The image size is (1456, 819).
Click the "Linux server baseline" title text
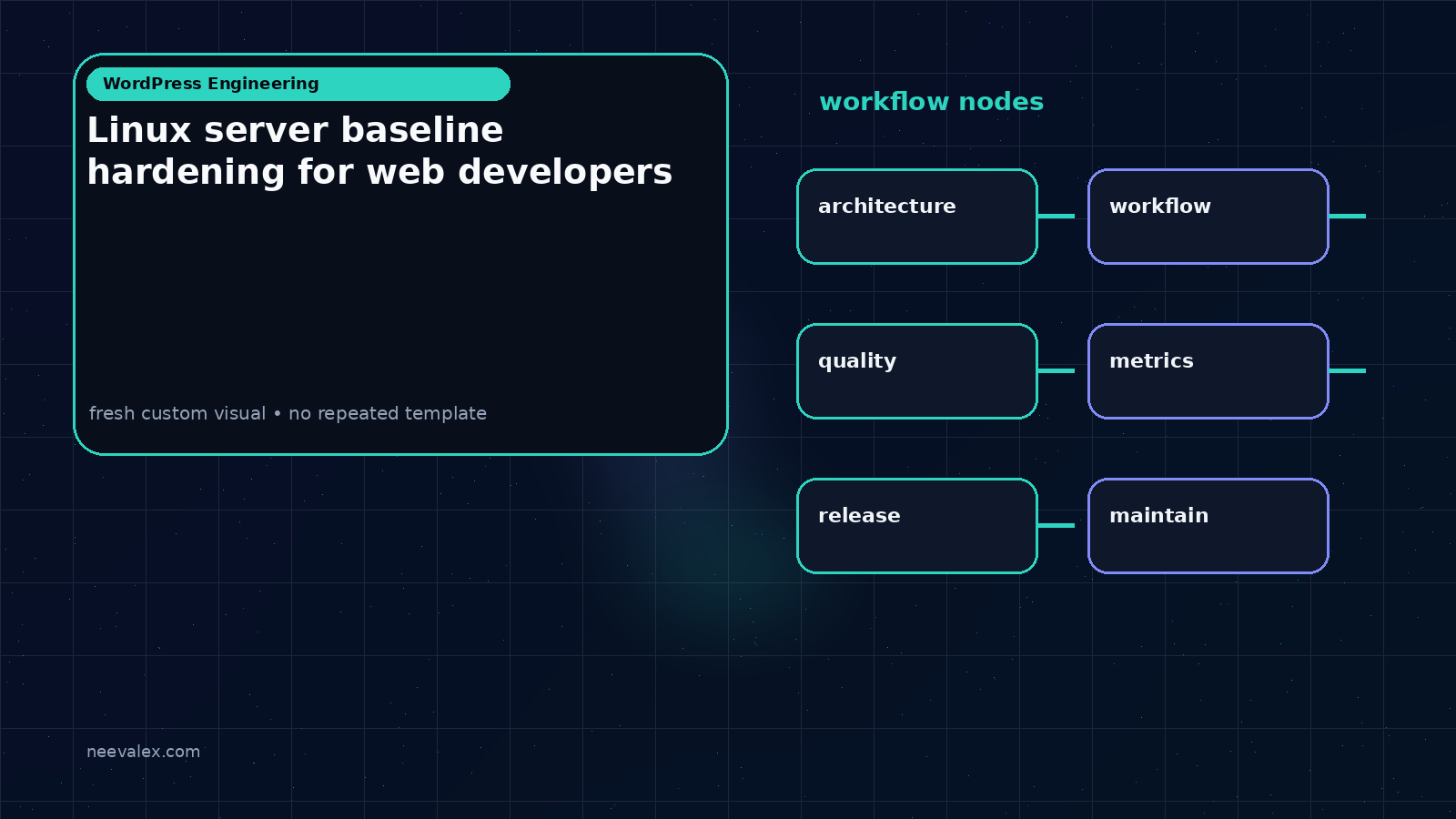click(x=295, y=130)
